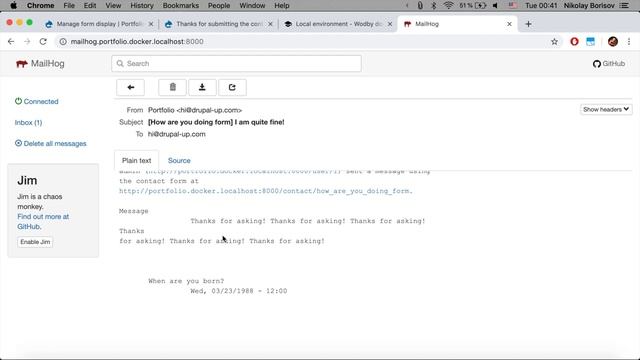
Task: Enable Jim chaos monkey
Action: point(35,242)
